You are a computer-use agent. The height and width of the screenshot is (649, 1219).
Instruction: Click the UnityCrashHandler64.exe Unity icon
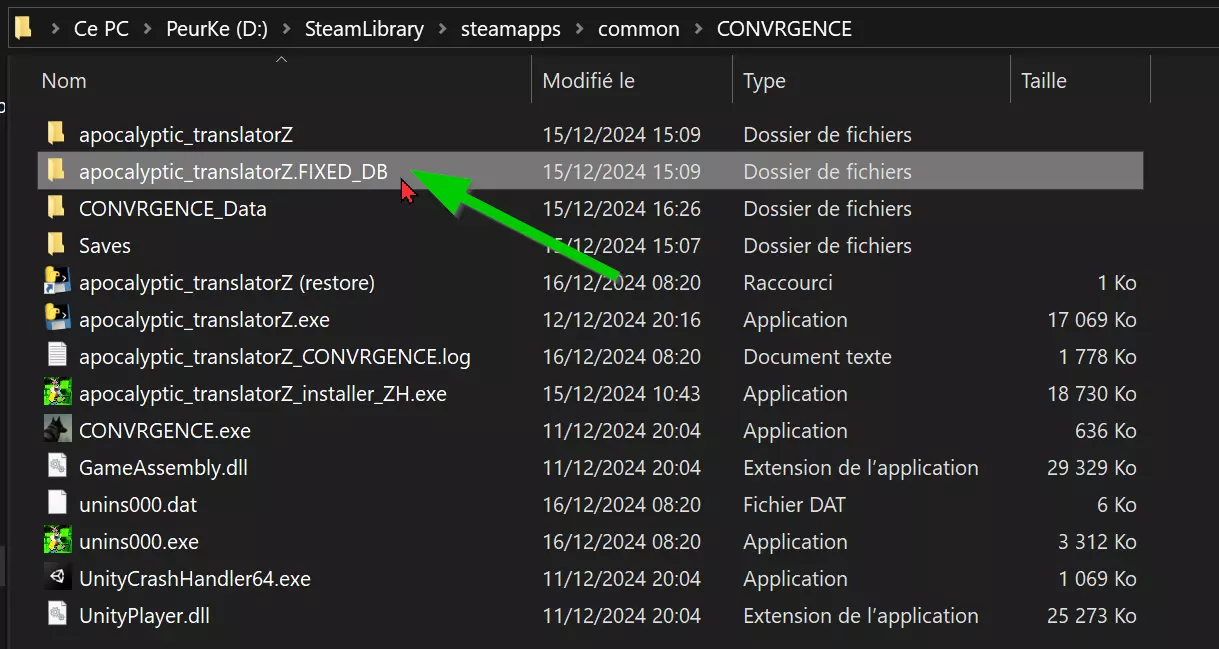pyautogui.click(x=57, y=578)
